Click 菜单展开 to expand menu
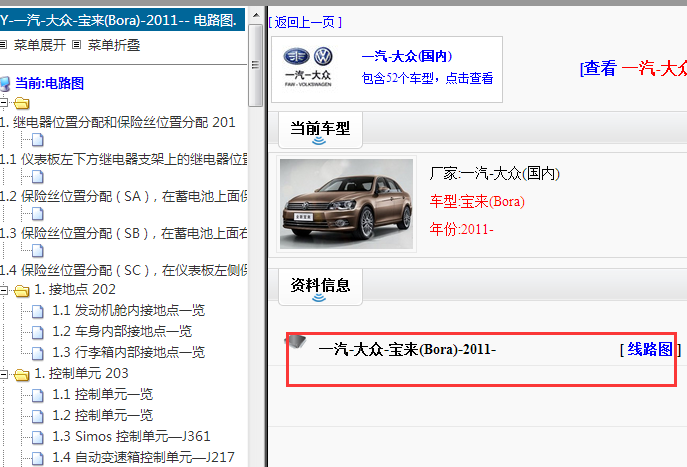The image size is (687, 467). click(x=40, y=45)
